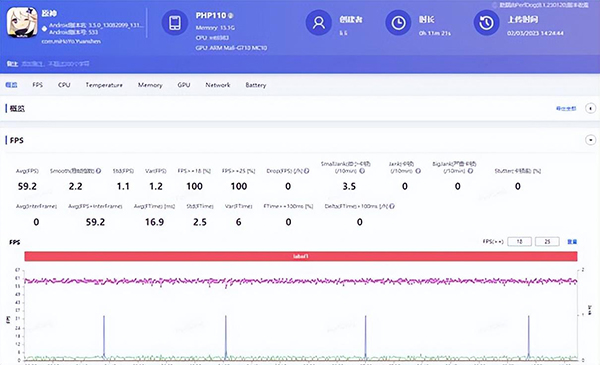Click the help icon next to Smooth
This screenshot has width=600, height=365.
tap(98, 171)
